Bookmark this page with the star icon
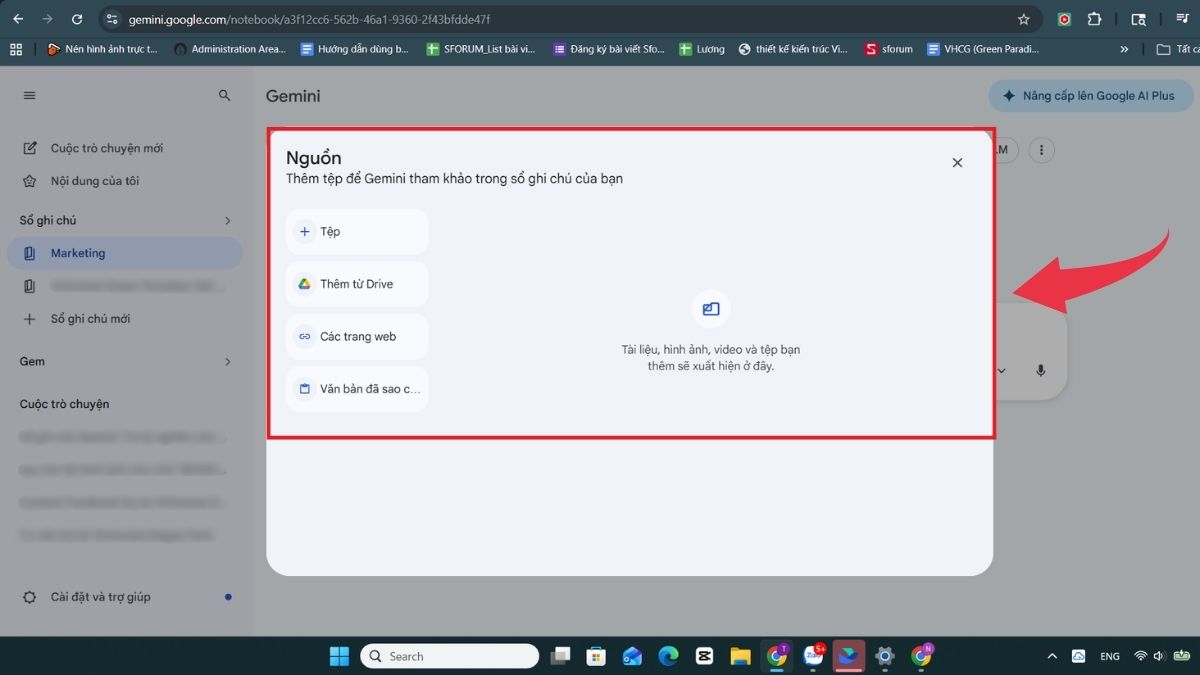This screenshot has width=1200, height=675. pos(1023,19)
